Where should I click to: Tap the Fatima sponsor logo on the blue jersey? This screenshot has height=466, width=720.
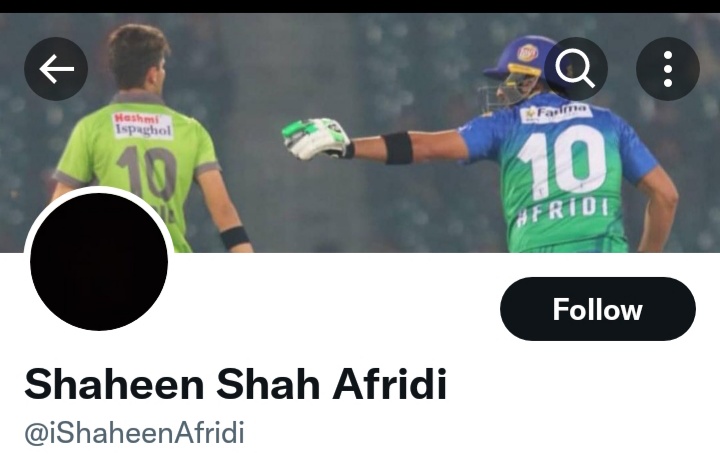tap(556, 113)
